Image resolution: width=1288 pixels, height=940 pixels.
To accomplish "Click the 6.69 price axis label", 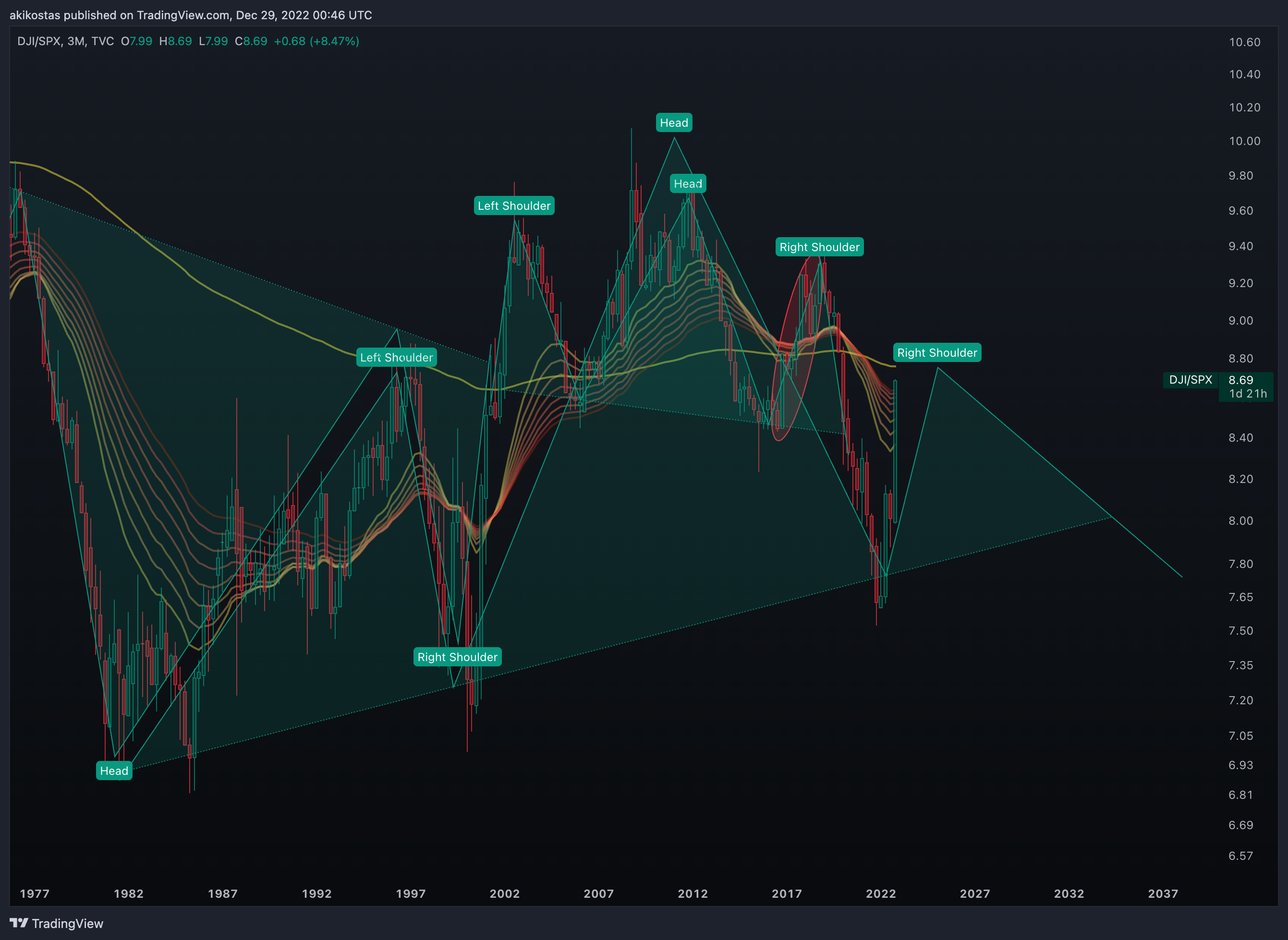I will click(1241, 826).
